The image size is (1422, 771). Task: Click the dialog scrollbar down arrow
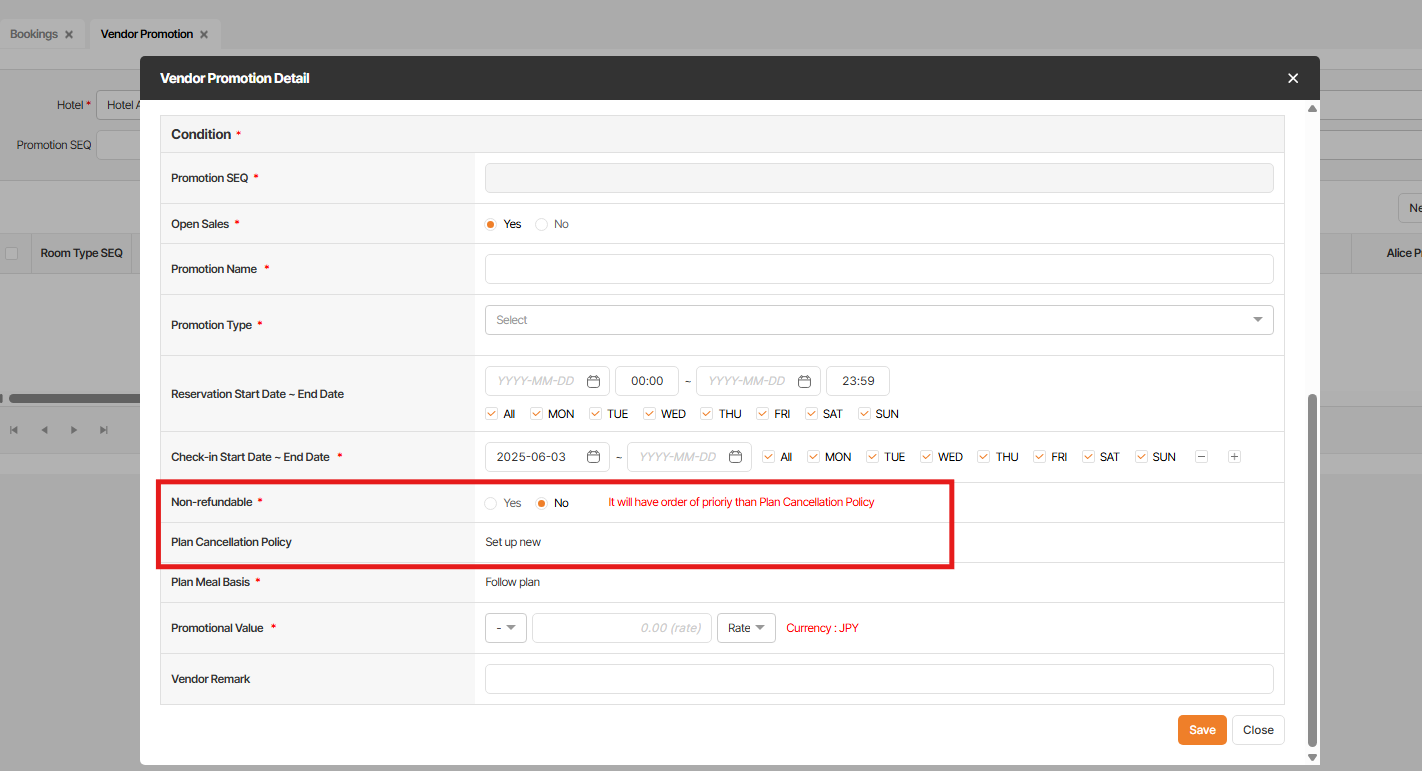tap(1312, 757)
